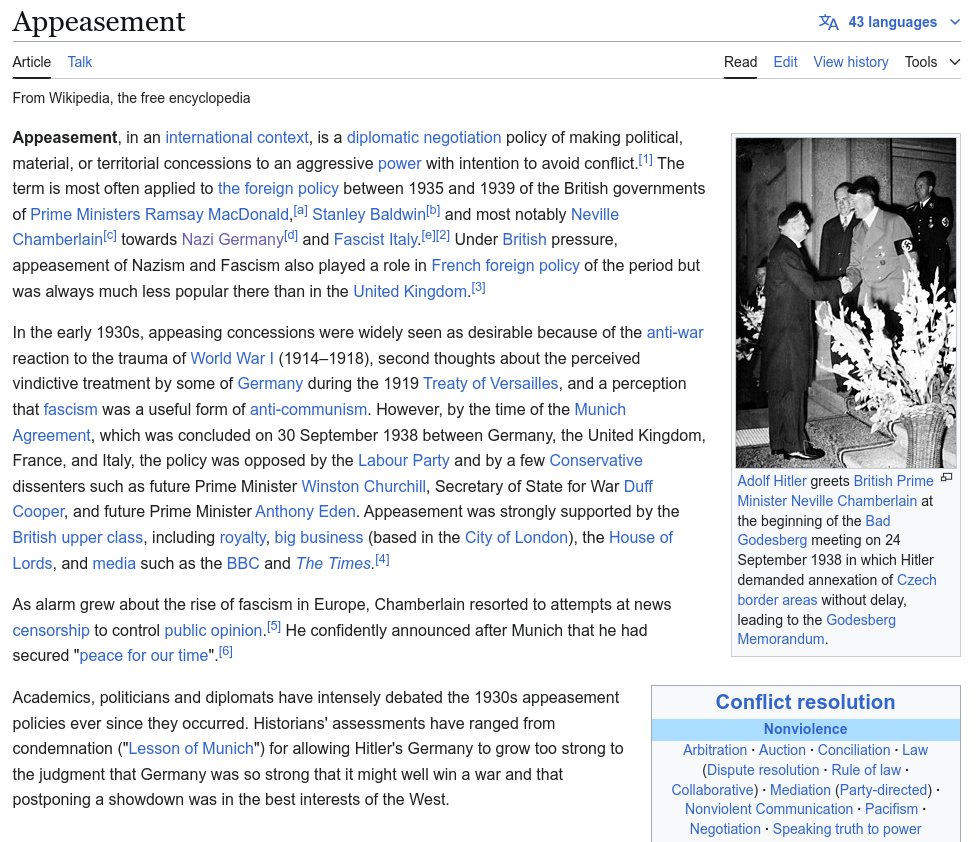Open the View history tab
The height and width of the screenshot is (842, 977).
pyautogui.click(x=850, y=62)
